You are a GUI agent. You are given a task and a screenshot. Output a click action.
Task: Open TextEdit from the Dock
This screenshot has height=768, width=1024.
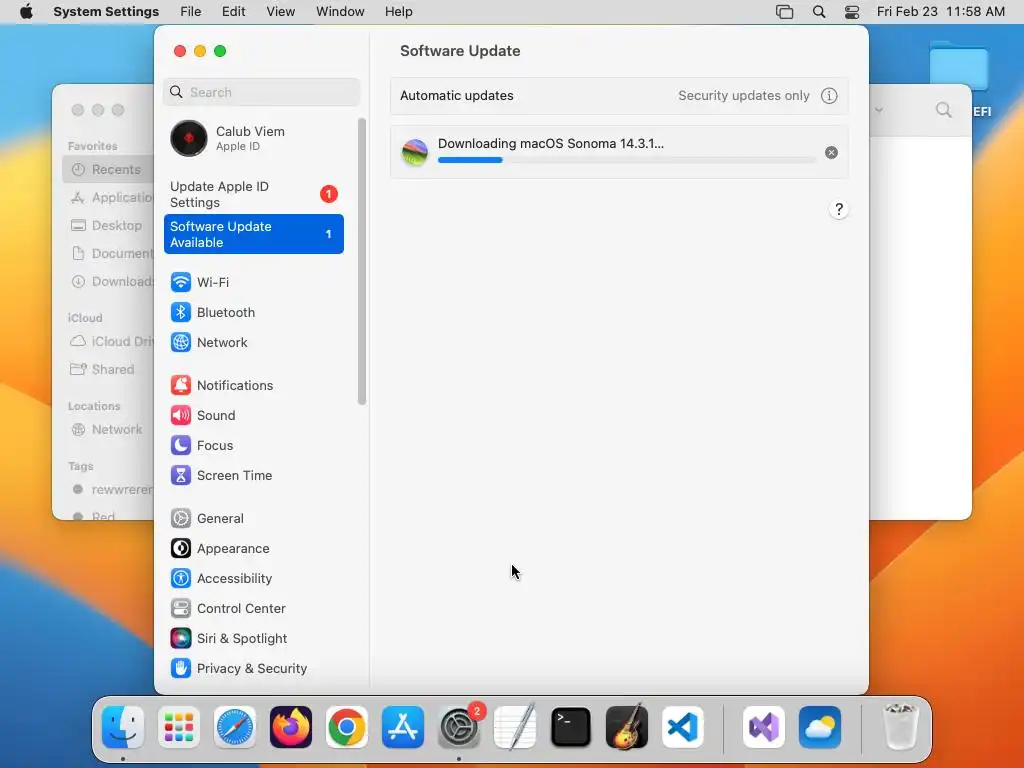[x=515, y=727]
